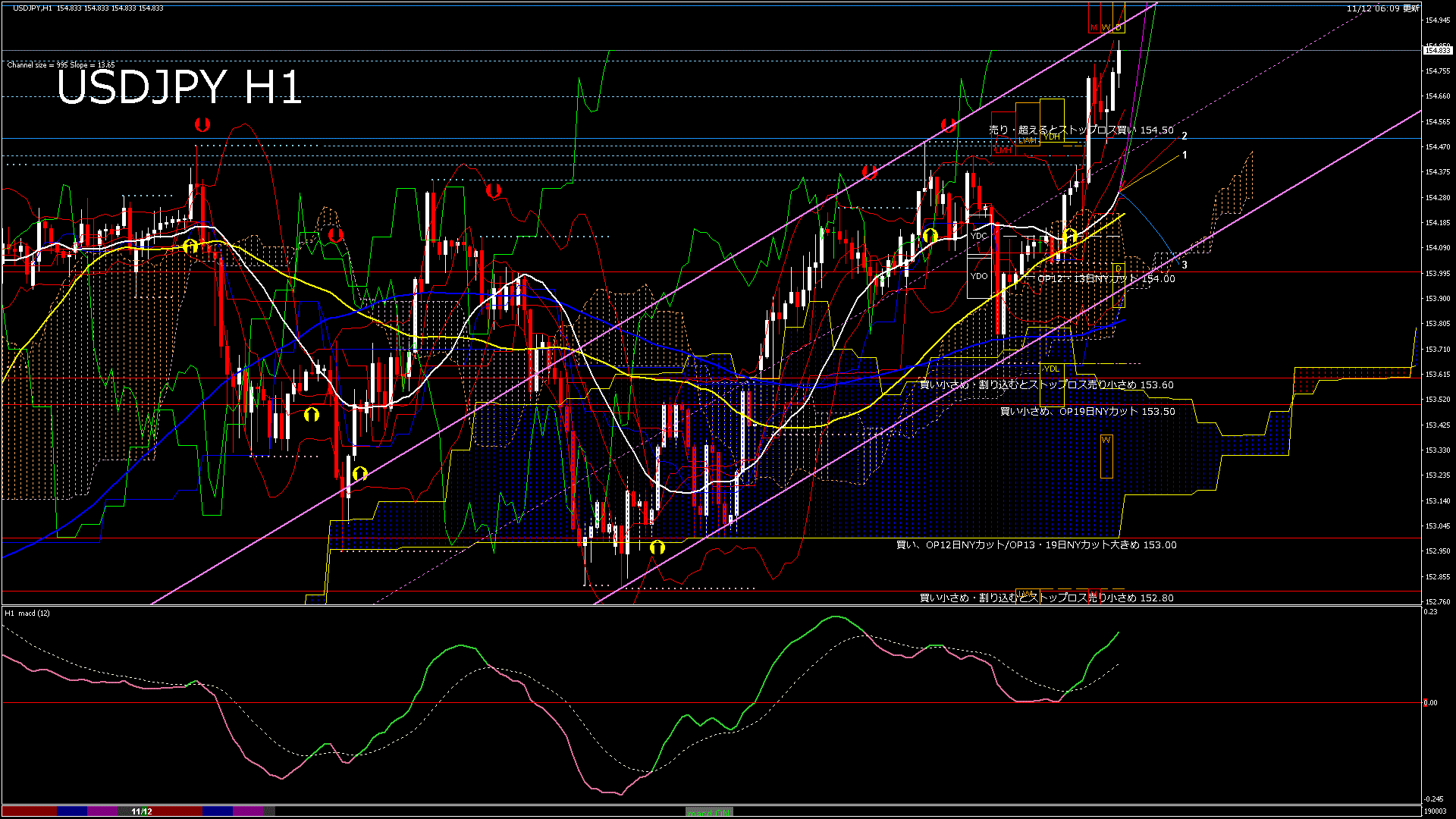Click the YDL yellow label
The height and width of the screenshot is (819, 1456).
1051,369
